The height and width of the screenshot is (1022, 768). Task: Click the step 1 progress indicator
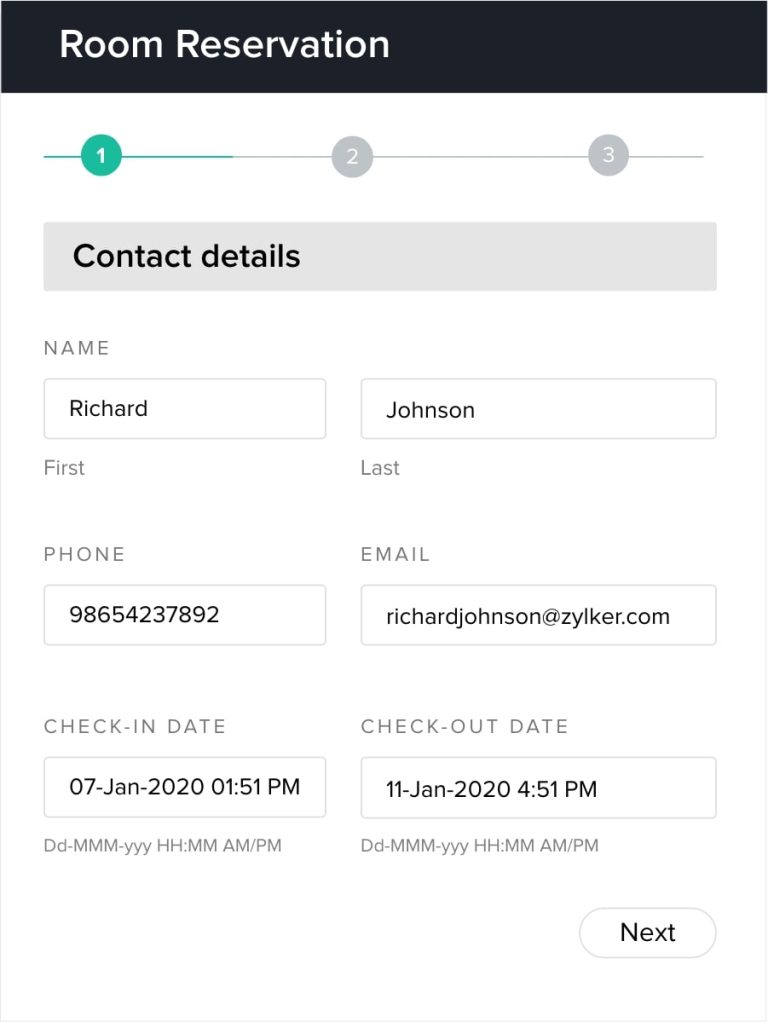pyautogui.click(x=101, y=156)
